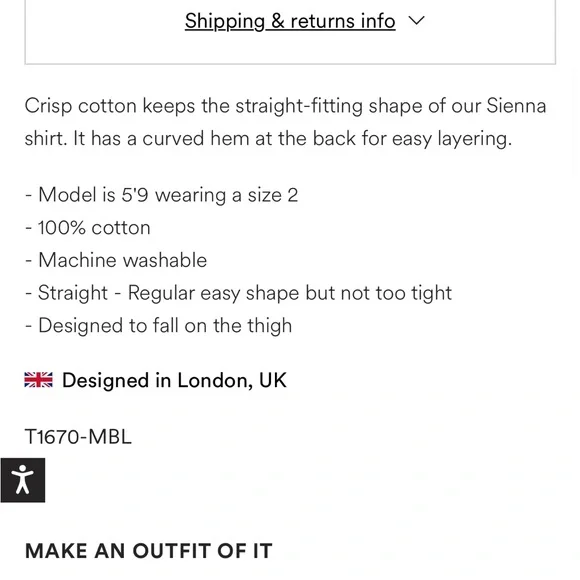580x580 pixels.
Task: Click the MAKE AN OUTFIT OF IT heading
Action: 148,551
